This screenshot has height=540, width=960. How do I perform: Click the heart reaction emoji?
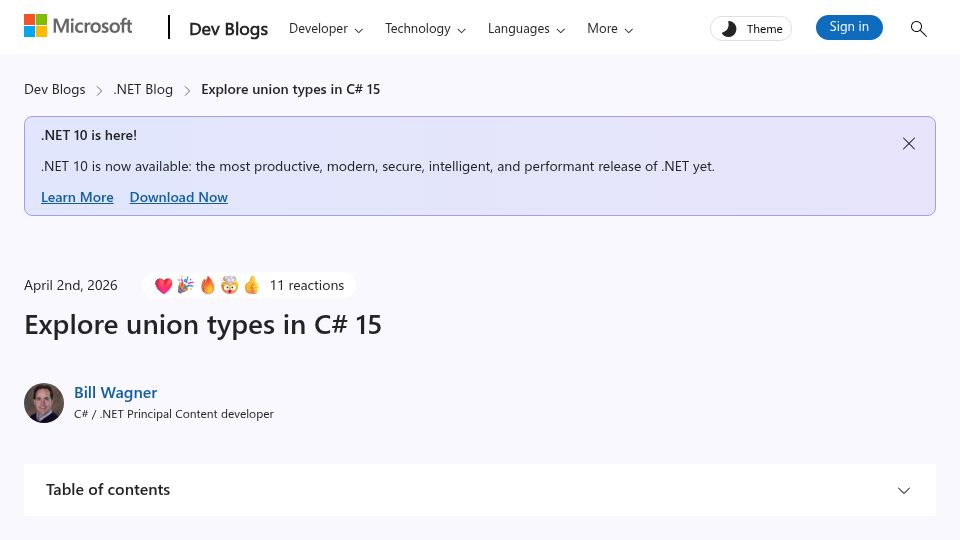163,285
